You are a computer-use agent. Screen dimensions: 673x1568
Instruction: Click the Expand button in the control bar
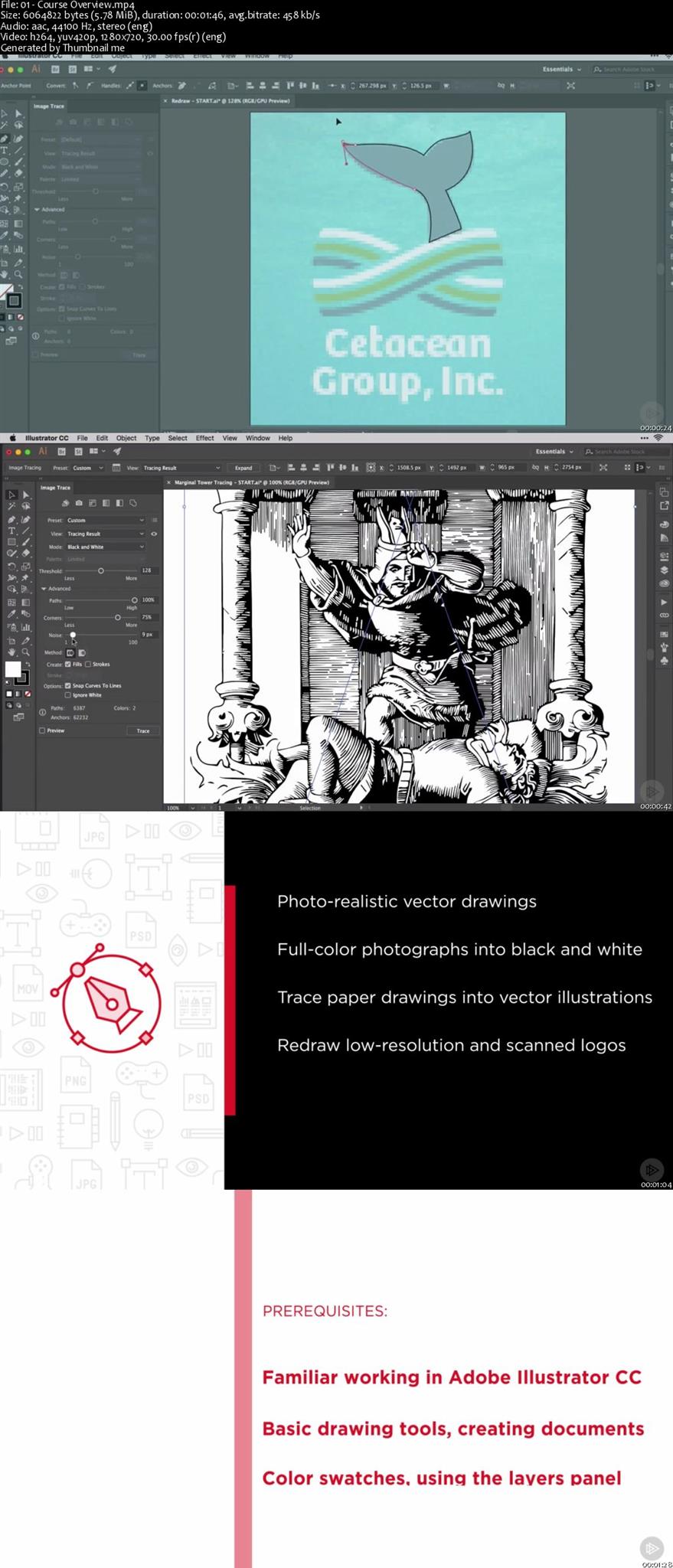[x=243, y=468]
